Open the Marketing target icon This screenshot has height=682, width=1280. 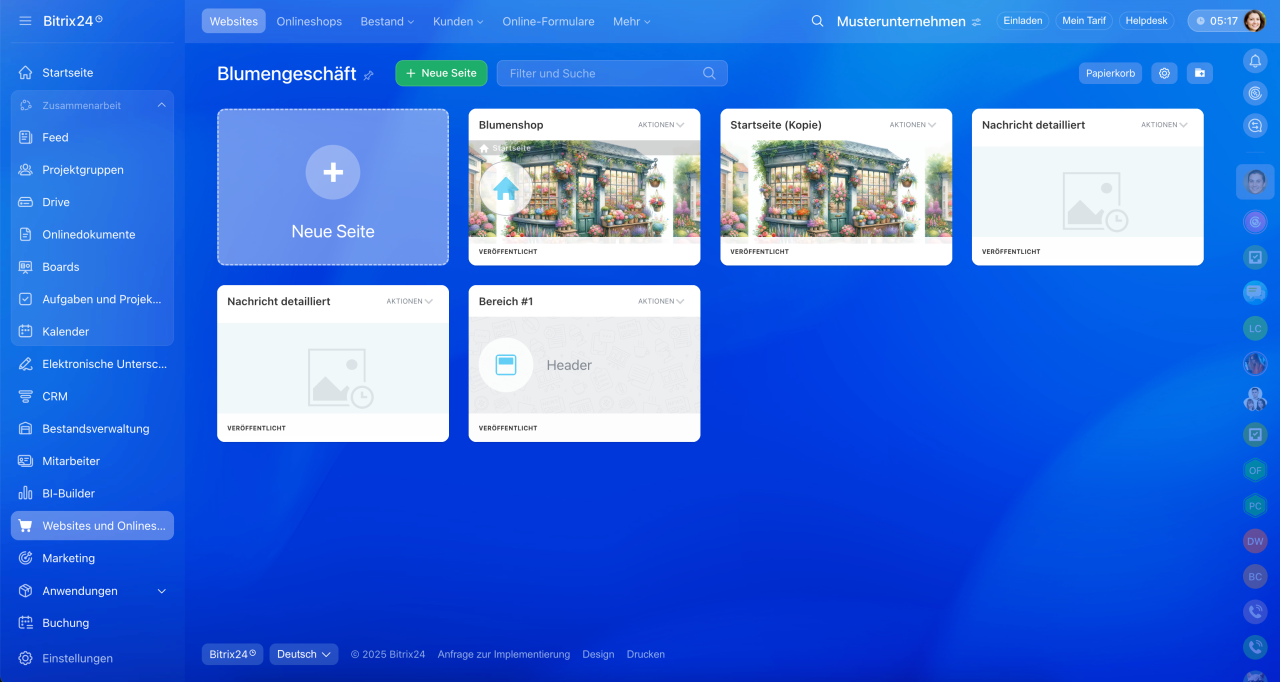point(26,558)
